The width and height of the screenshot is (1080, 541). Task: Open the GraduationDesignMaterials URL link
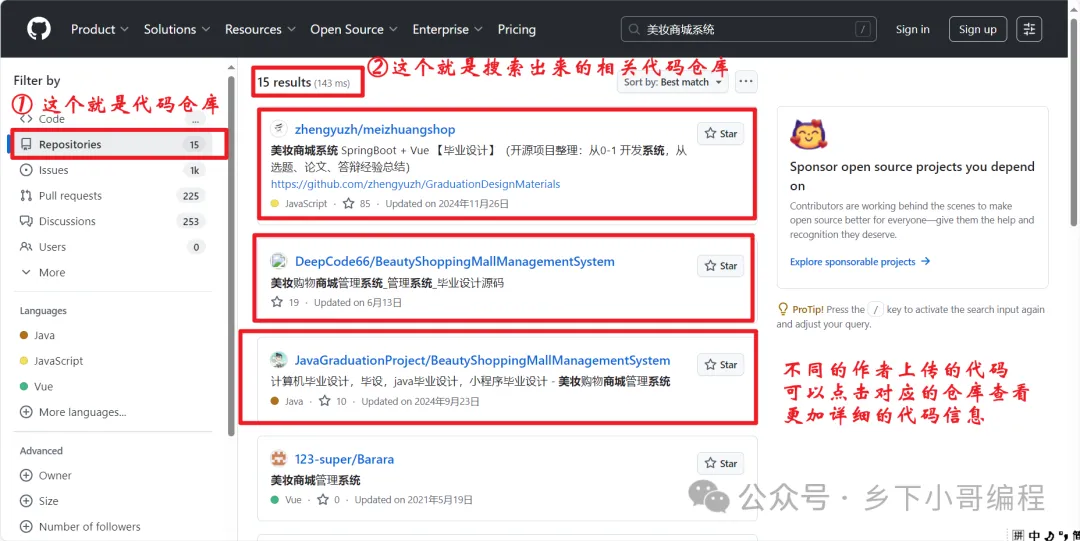point(415,184)
